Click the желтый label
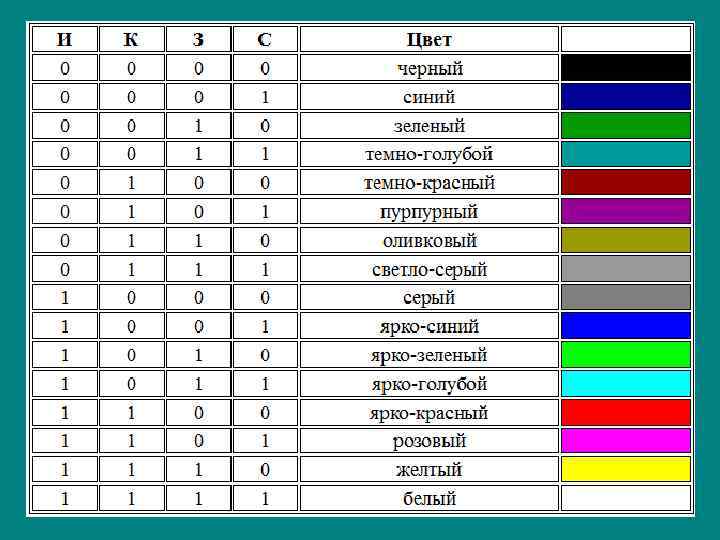The width and height of the screenshot is (720, 540). pos(429,469)
